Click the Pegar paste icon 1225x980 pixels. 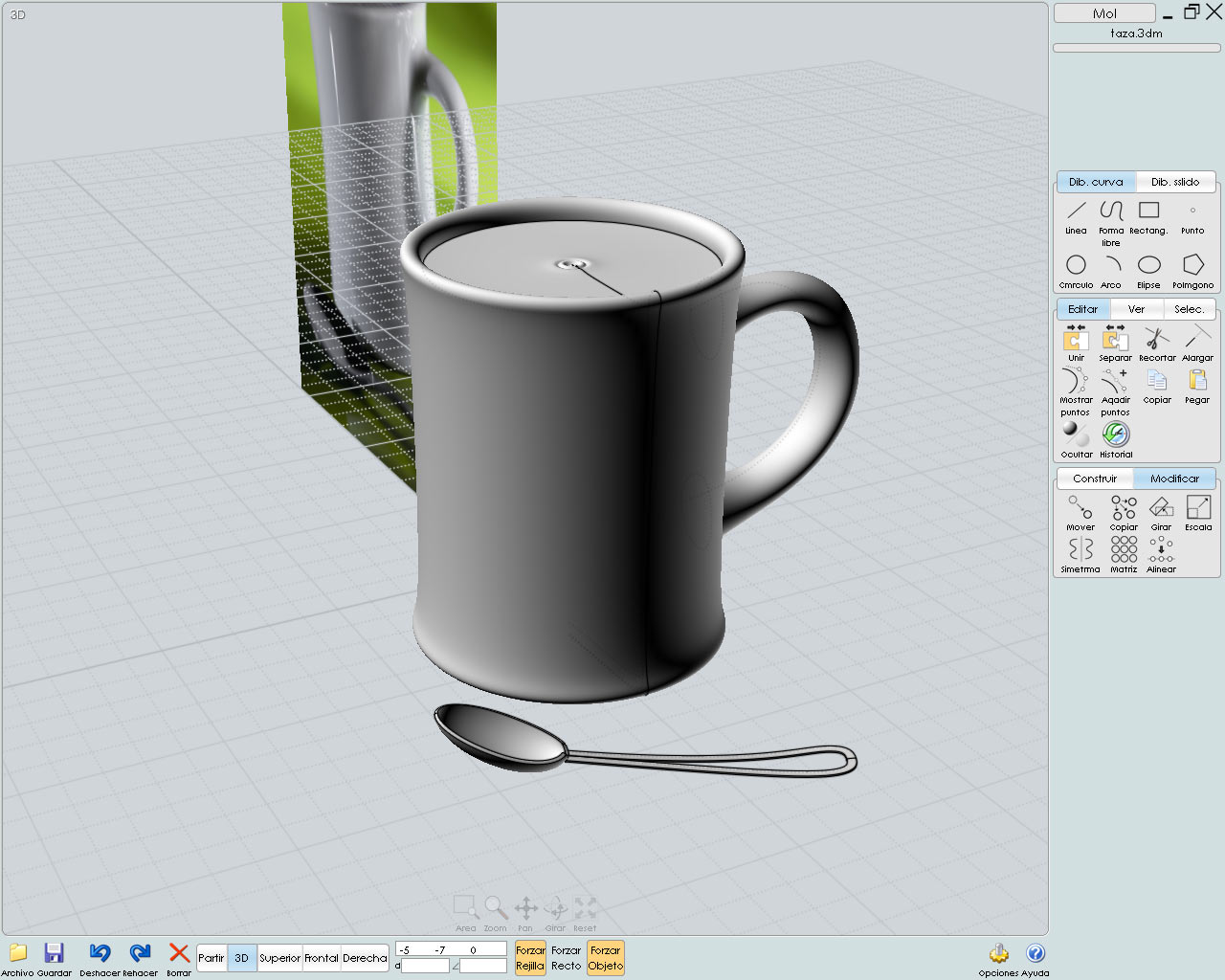click(1197, 386)
